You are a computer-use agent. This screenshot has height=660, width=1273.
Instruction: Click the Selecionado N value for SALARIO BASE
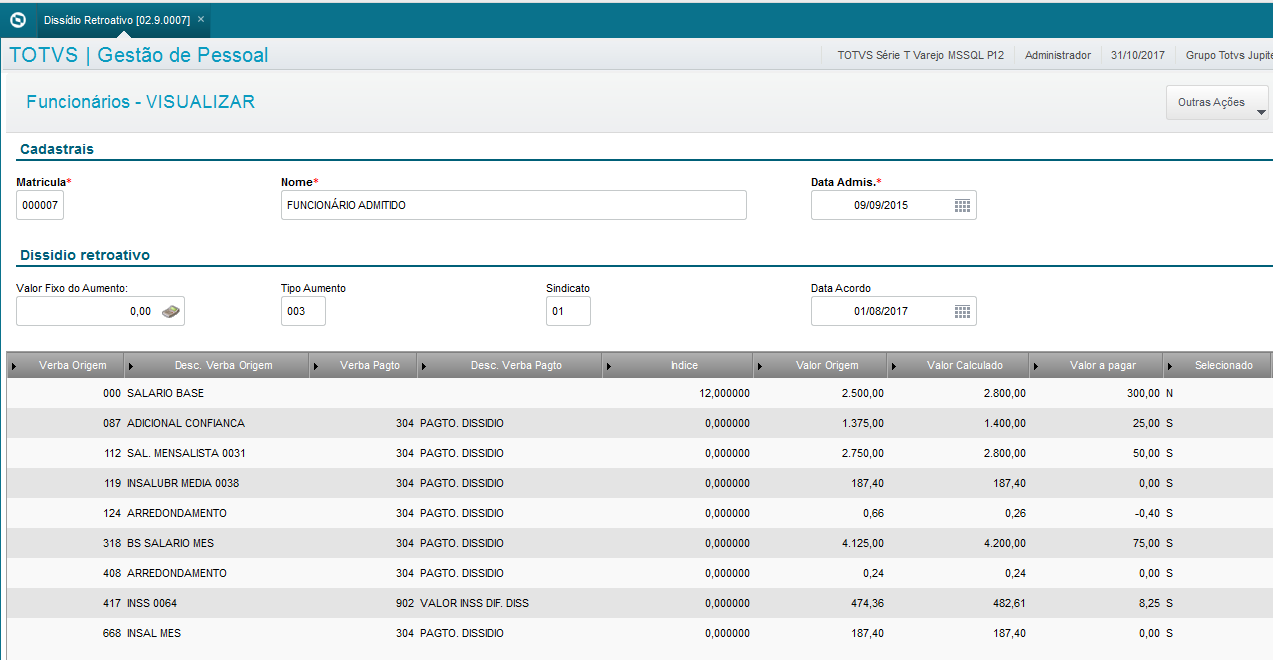click(1170, 393)
